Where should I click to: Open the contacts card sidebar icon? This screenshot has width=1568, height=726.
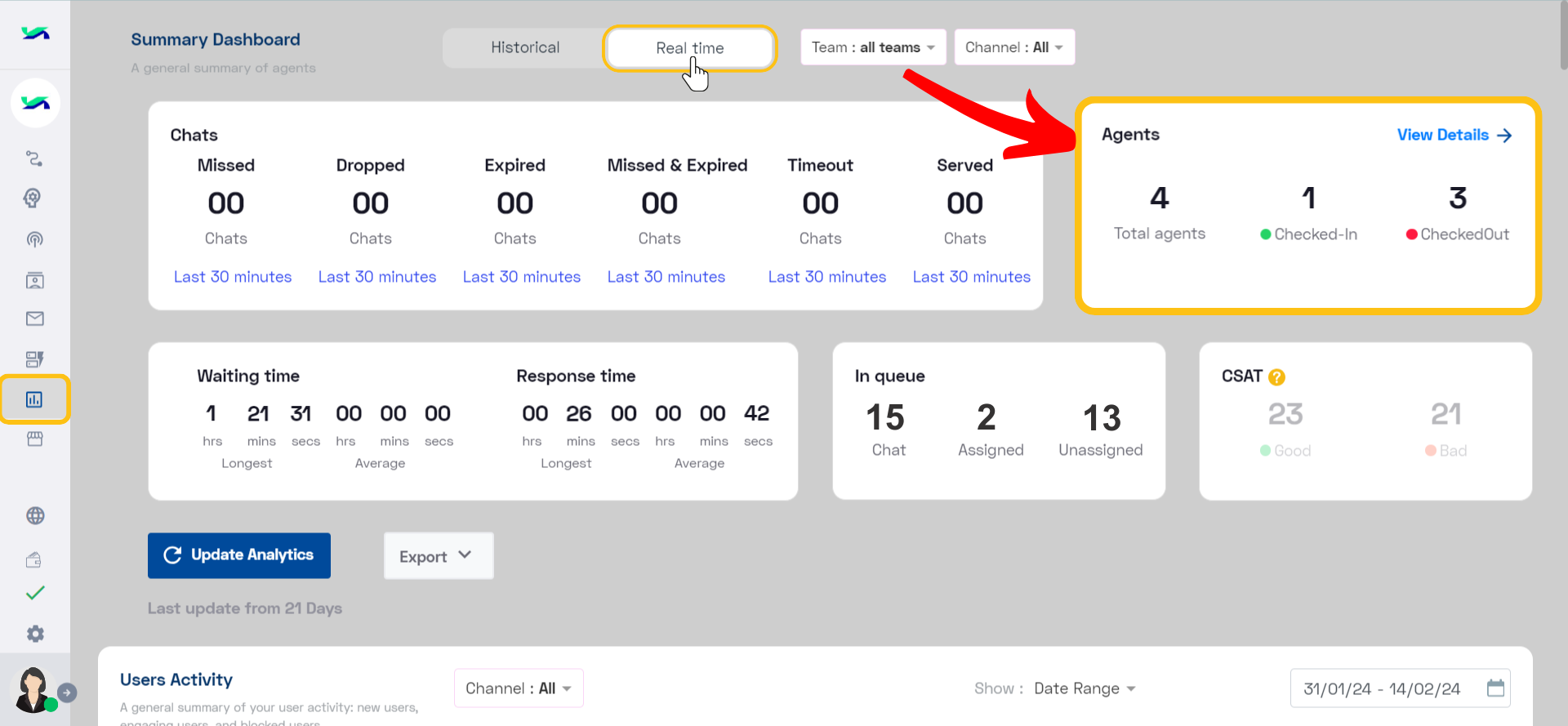(34, 280)
